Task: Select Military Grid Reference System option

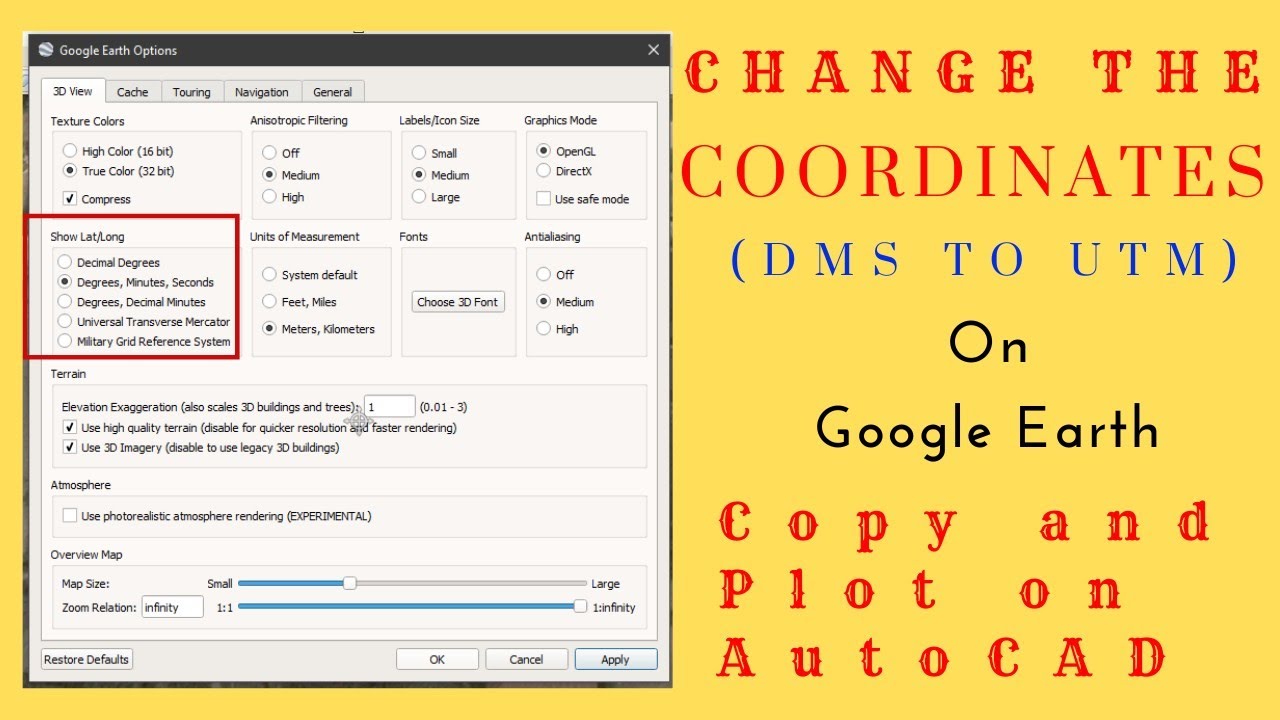Action: click(x=65, y=341)
